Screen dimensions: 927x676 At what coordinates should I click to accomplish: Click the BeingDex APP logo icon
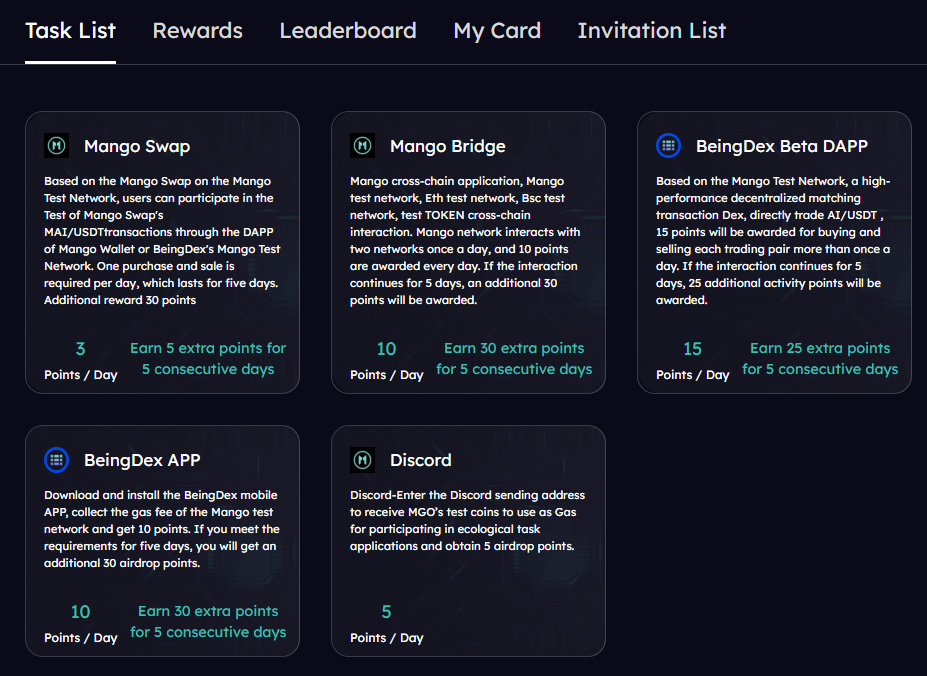click(57, 460)
